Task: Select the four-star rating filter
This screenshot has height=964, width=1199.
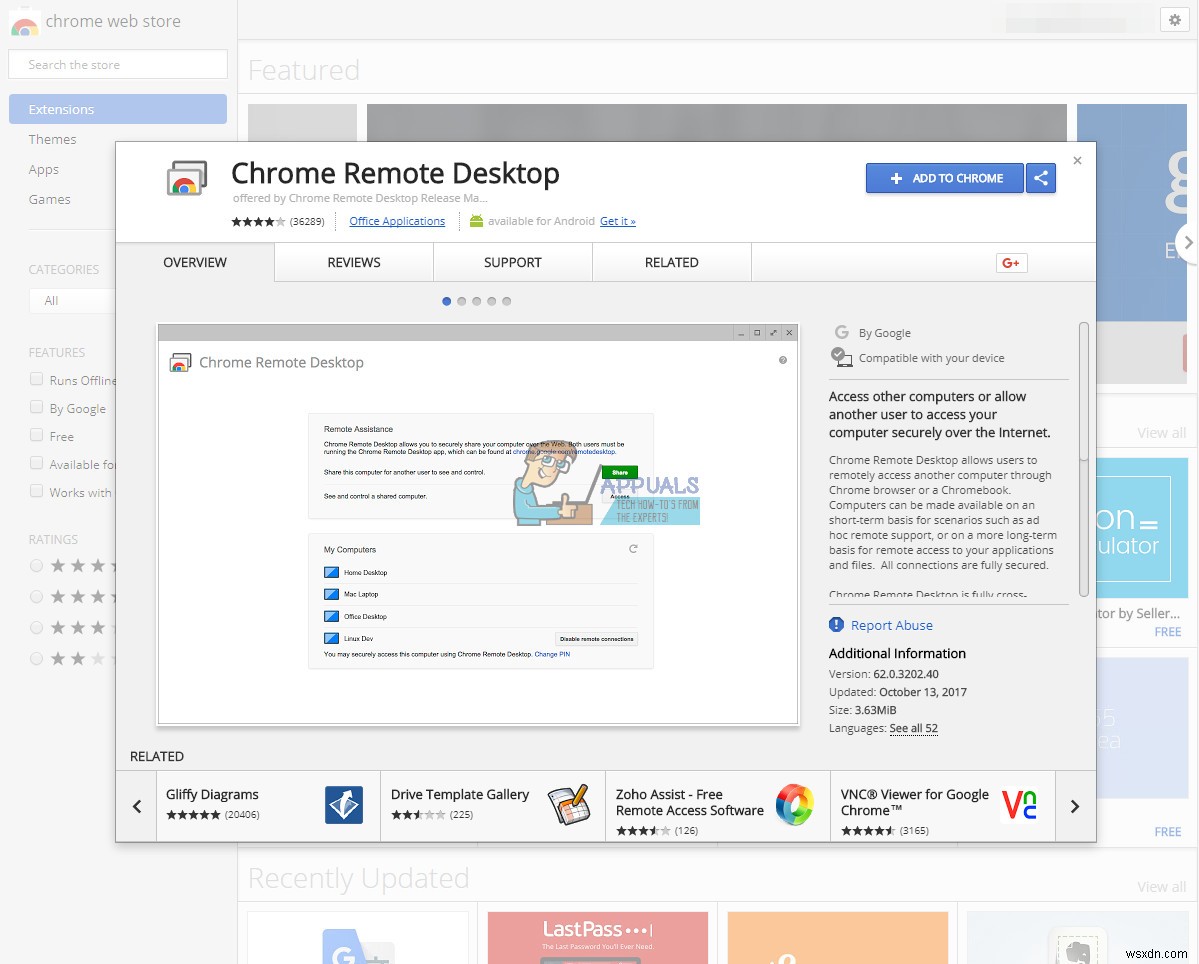Action: pyautogui.click(x=36, y=565)
